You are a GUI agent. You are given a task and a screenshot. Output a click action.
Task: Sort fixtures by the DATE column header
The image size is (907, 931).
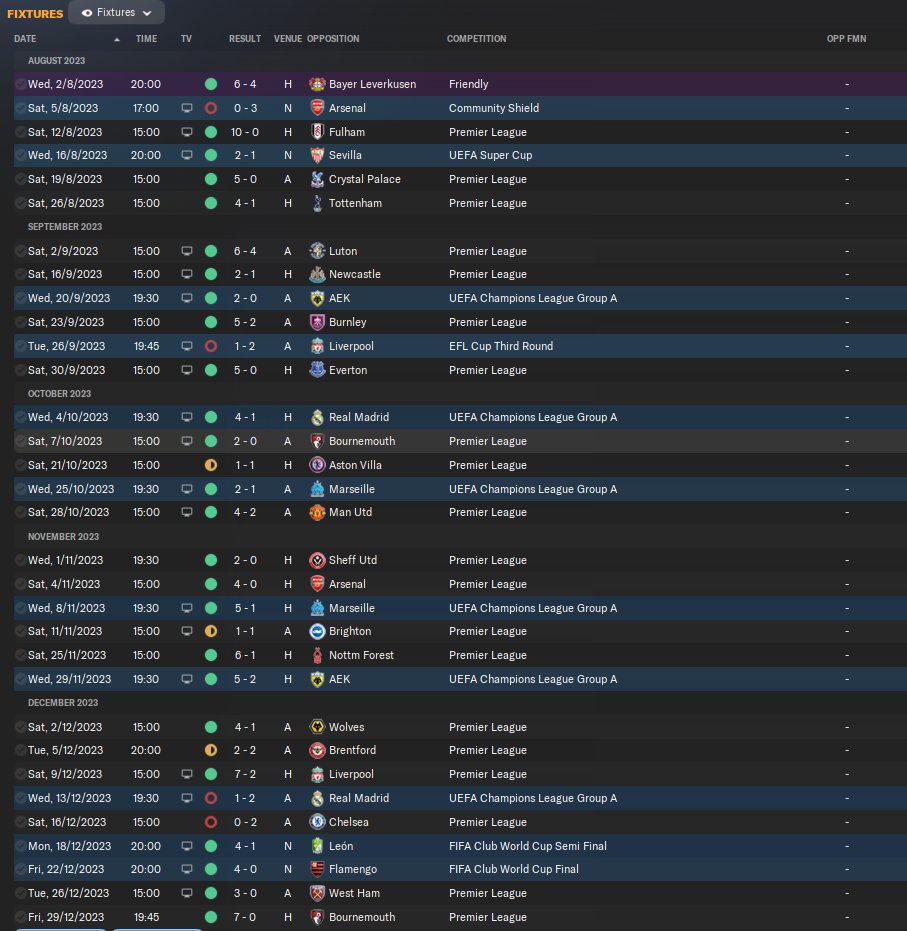25,39
